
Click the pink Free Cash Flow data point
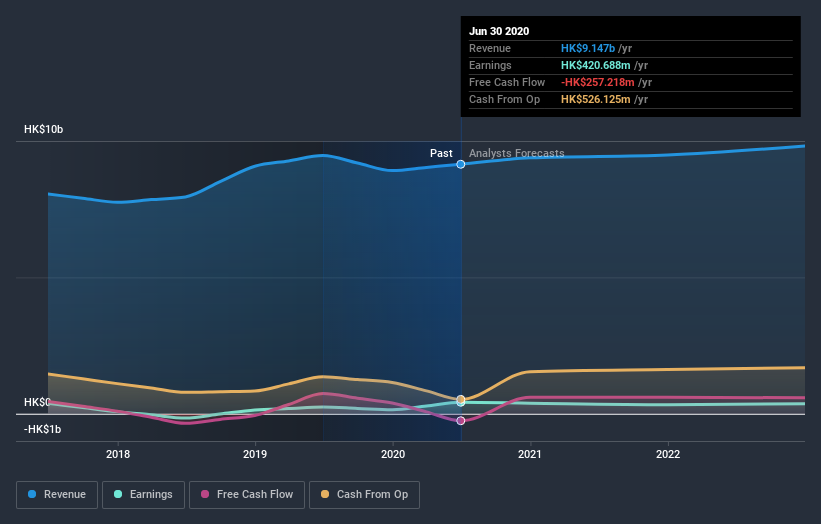coord(461,421)
